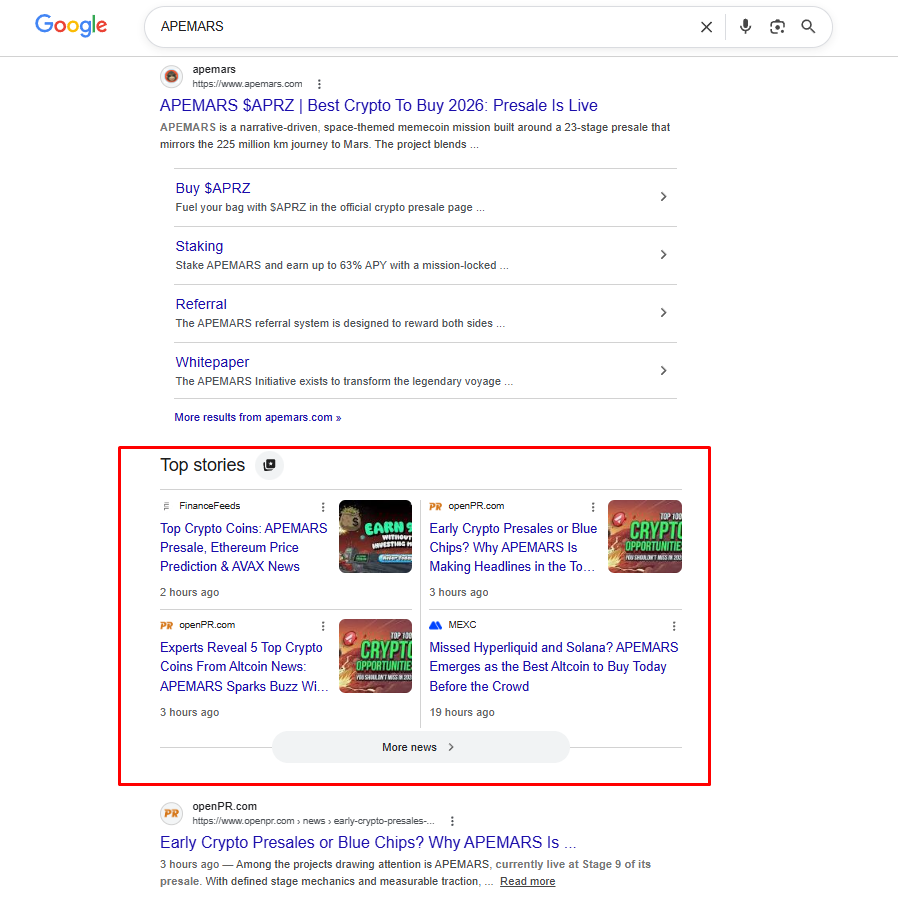
Task: Open options for Experts Reveal story
Action: tap(323, 626)
